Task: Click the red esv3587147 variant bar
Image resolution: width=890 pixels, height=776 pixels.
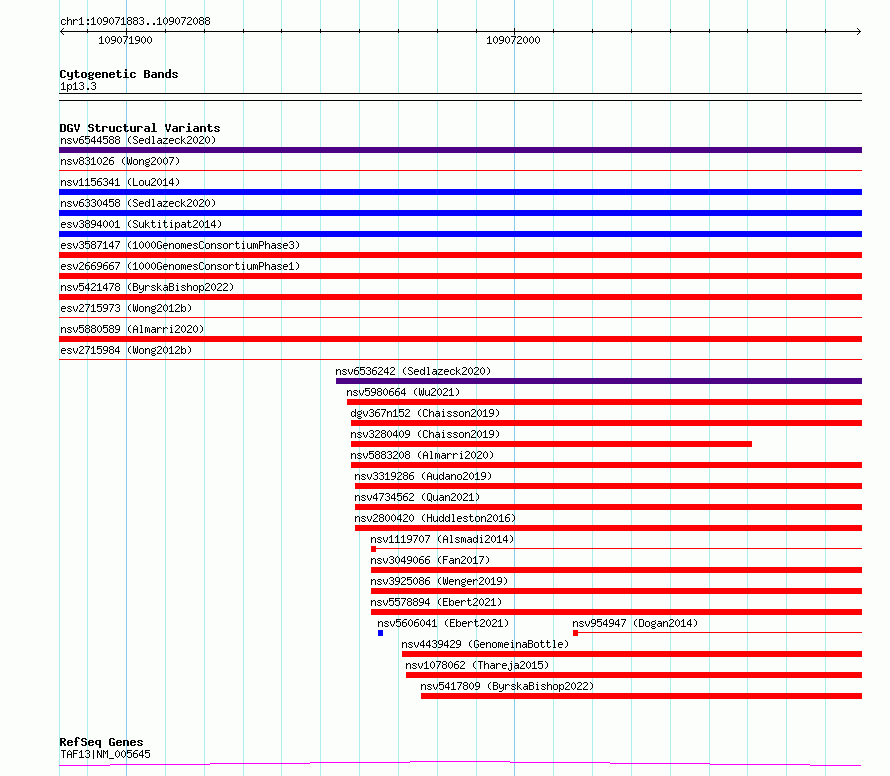Action: pyautogui.click(x=460, y=255)
